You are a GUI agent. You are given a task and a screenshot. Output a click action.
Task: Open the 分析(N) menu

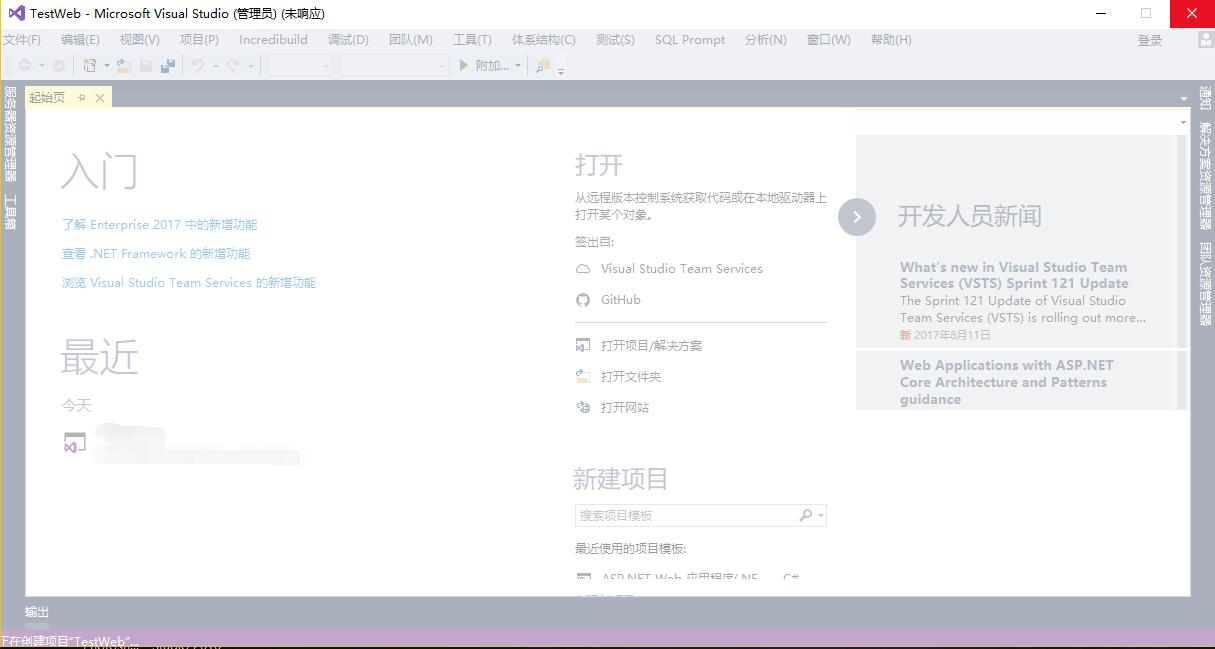point(765,40)
